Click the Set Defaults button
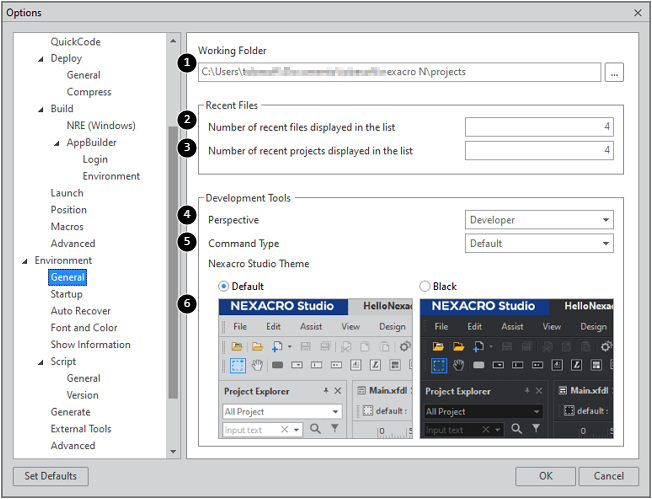The height and width of the screenshot is (499, 652). click(x=51, y=476)
